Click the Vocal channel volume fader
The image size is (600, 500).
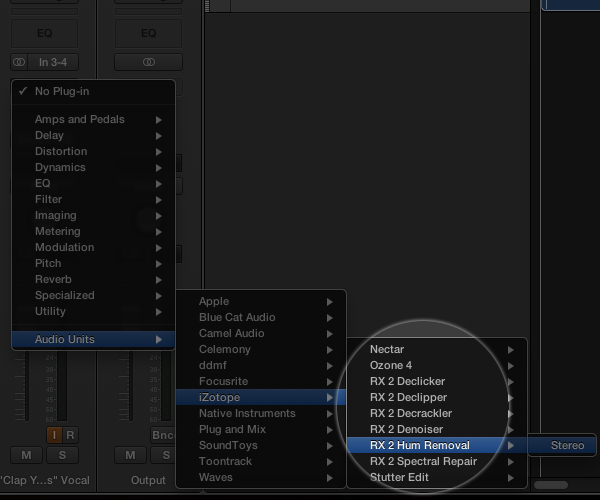(x=27, y=386)
